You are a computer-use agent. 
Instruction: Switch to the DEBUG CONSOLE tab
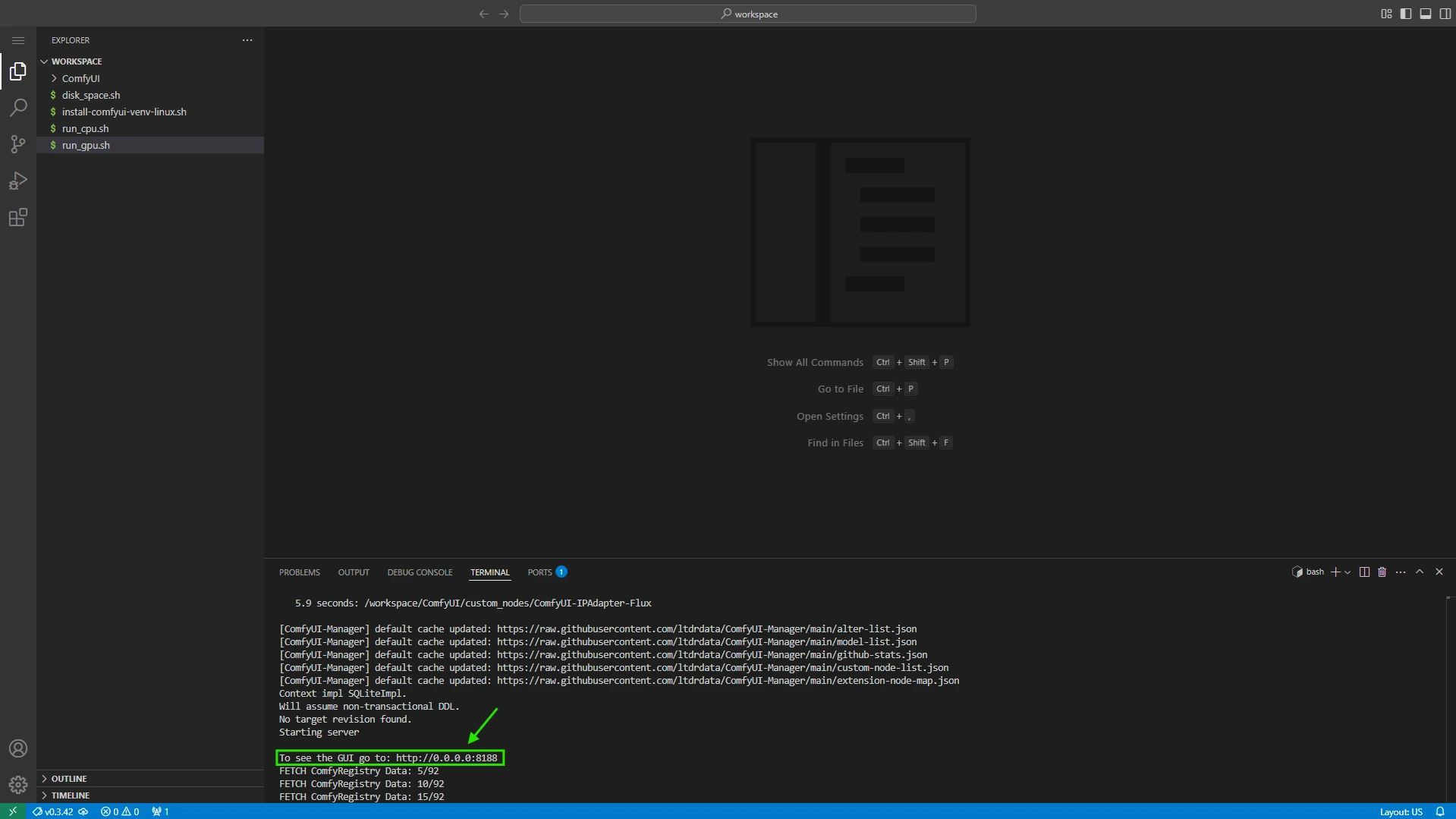420,572
